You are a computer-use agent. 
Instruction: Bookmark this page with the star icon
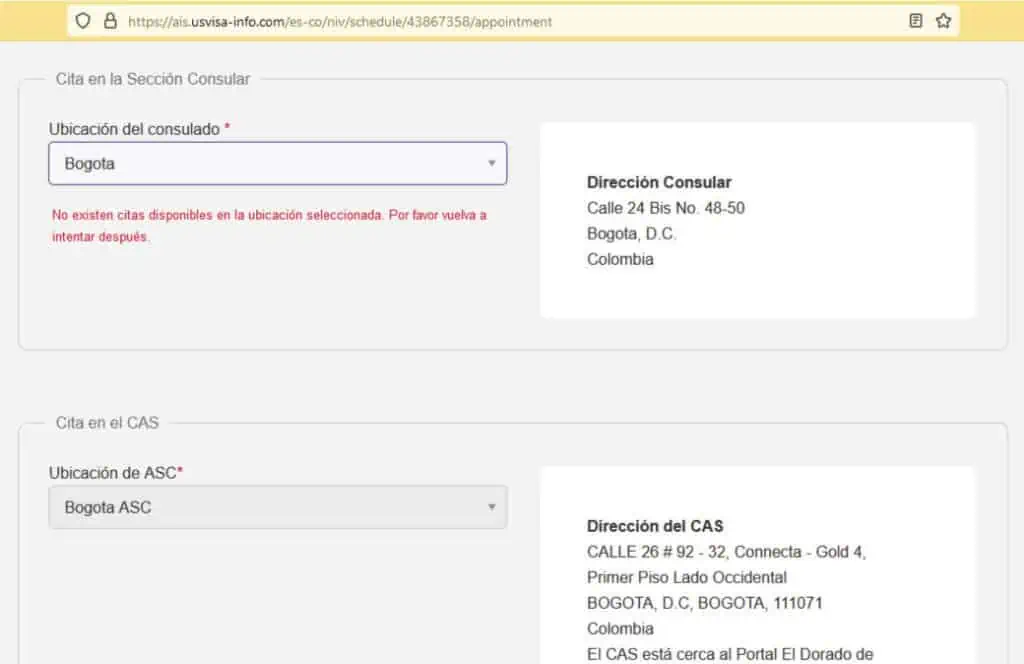(x=943, y=21)
